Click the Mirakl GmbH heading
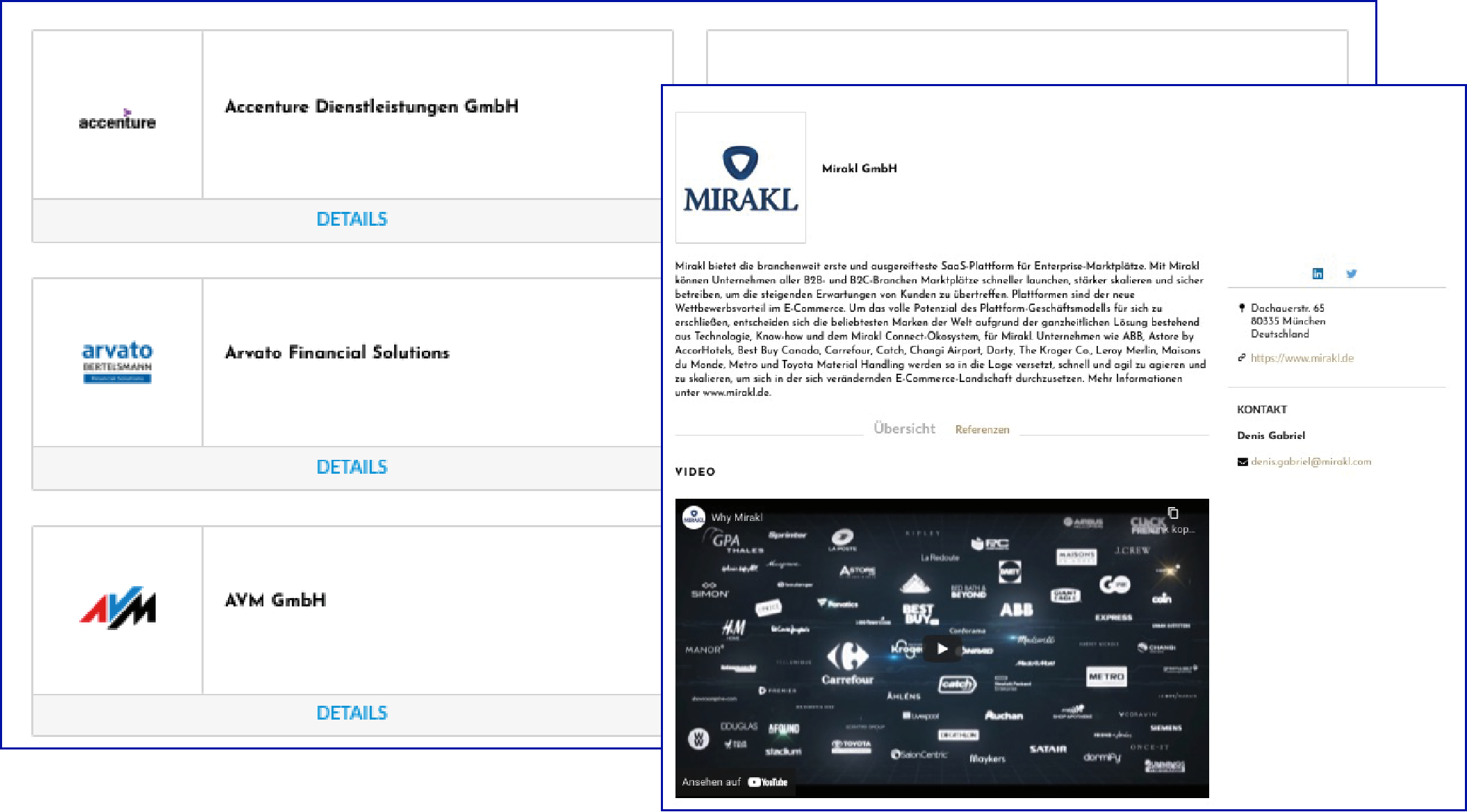The height and width of the screenshot is (812, 1467). (860, 169)
